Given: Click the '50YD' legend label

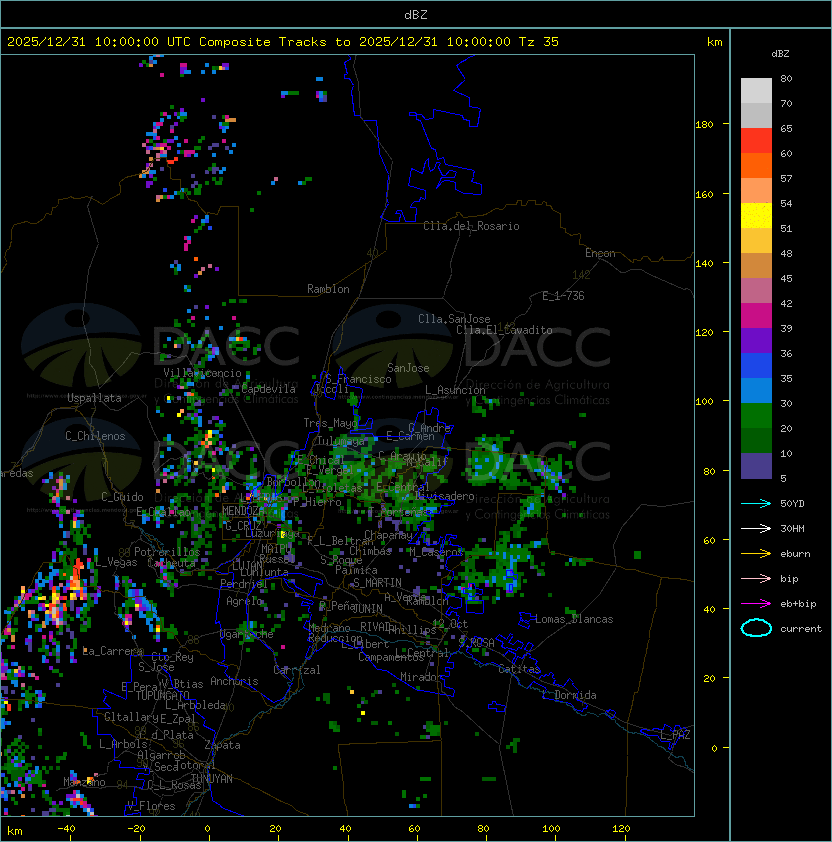Looking at the screenshot, I should (792, 504).
